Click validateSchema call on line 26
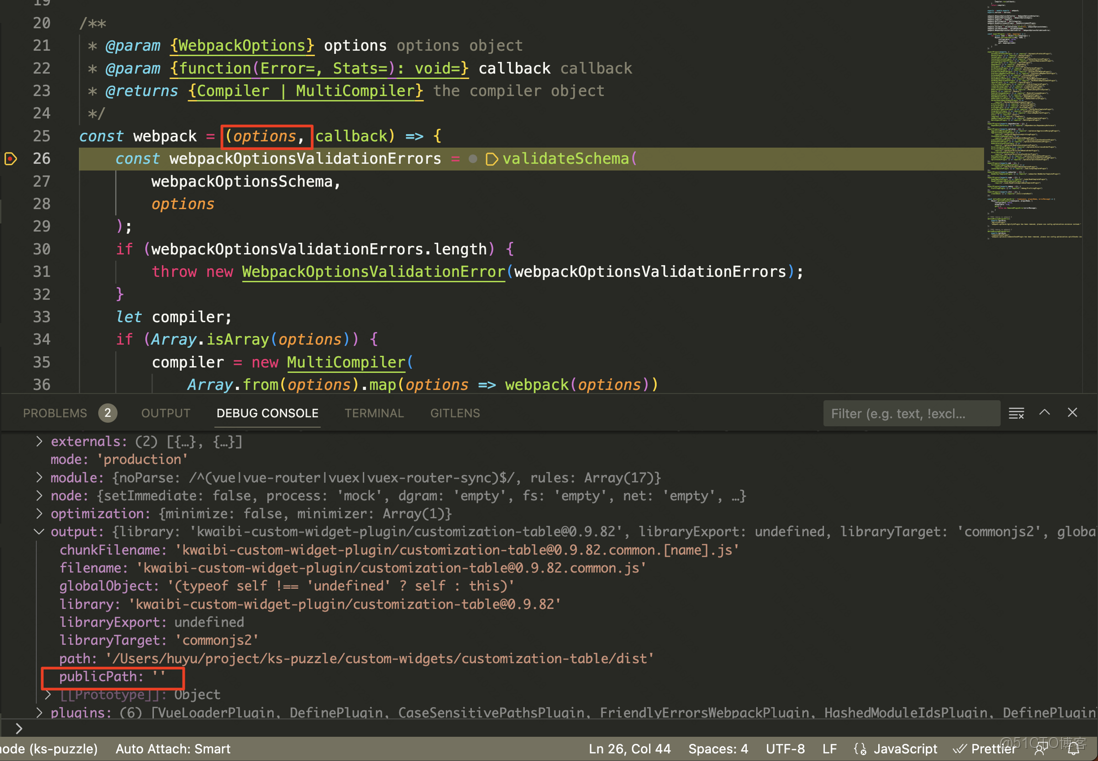 point(565,159)
